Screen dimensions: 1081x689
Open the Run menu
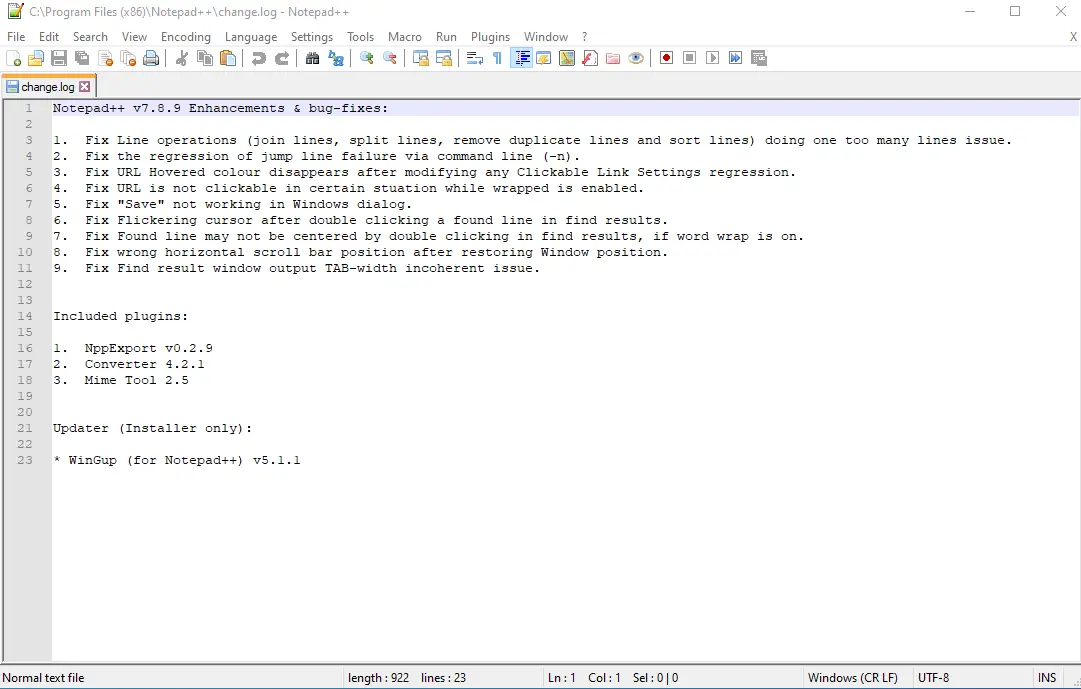pyautogui.click(x=446, y=37)
